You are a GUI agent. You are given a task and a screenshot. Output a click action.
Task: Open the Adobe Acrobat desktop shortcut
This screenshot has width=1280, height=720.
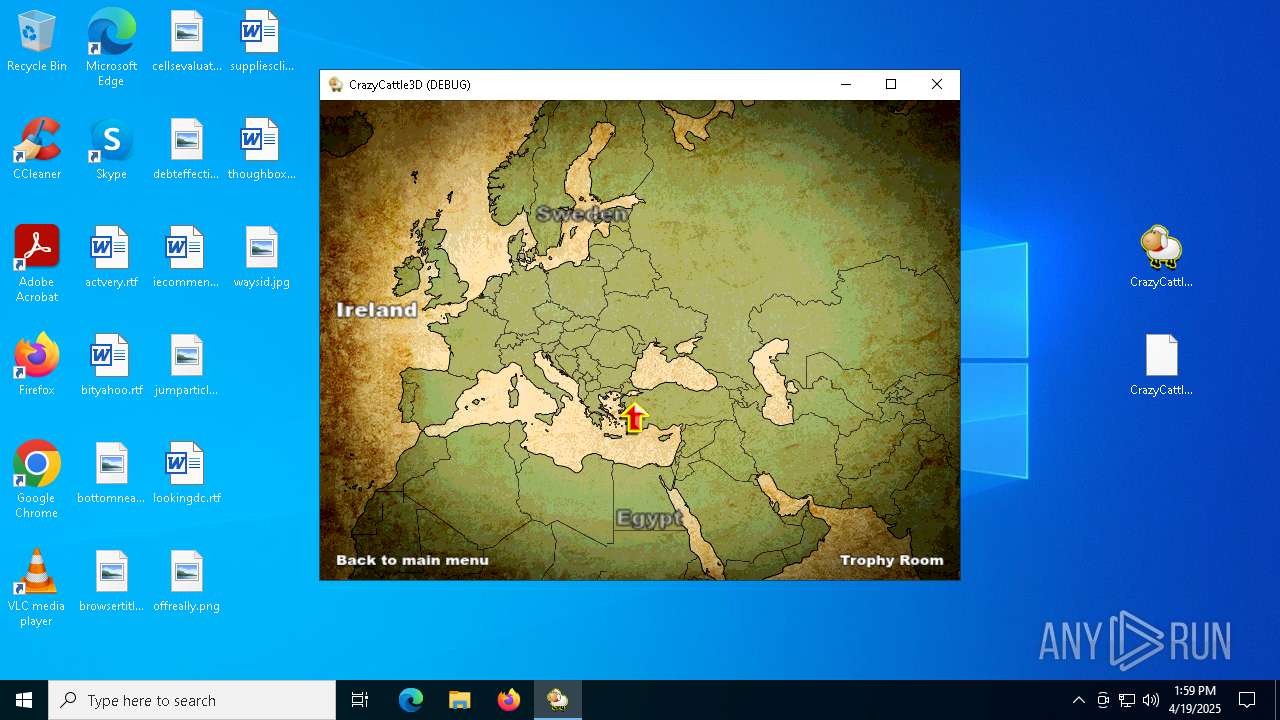click(x=37, y=264)
